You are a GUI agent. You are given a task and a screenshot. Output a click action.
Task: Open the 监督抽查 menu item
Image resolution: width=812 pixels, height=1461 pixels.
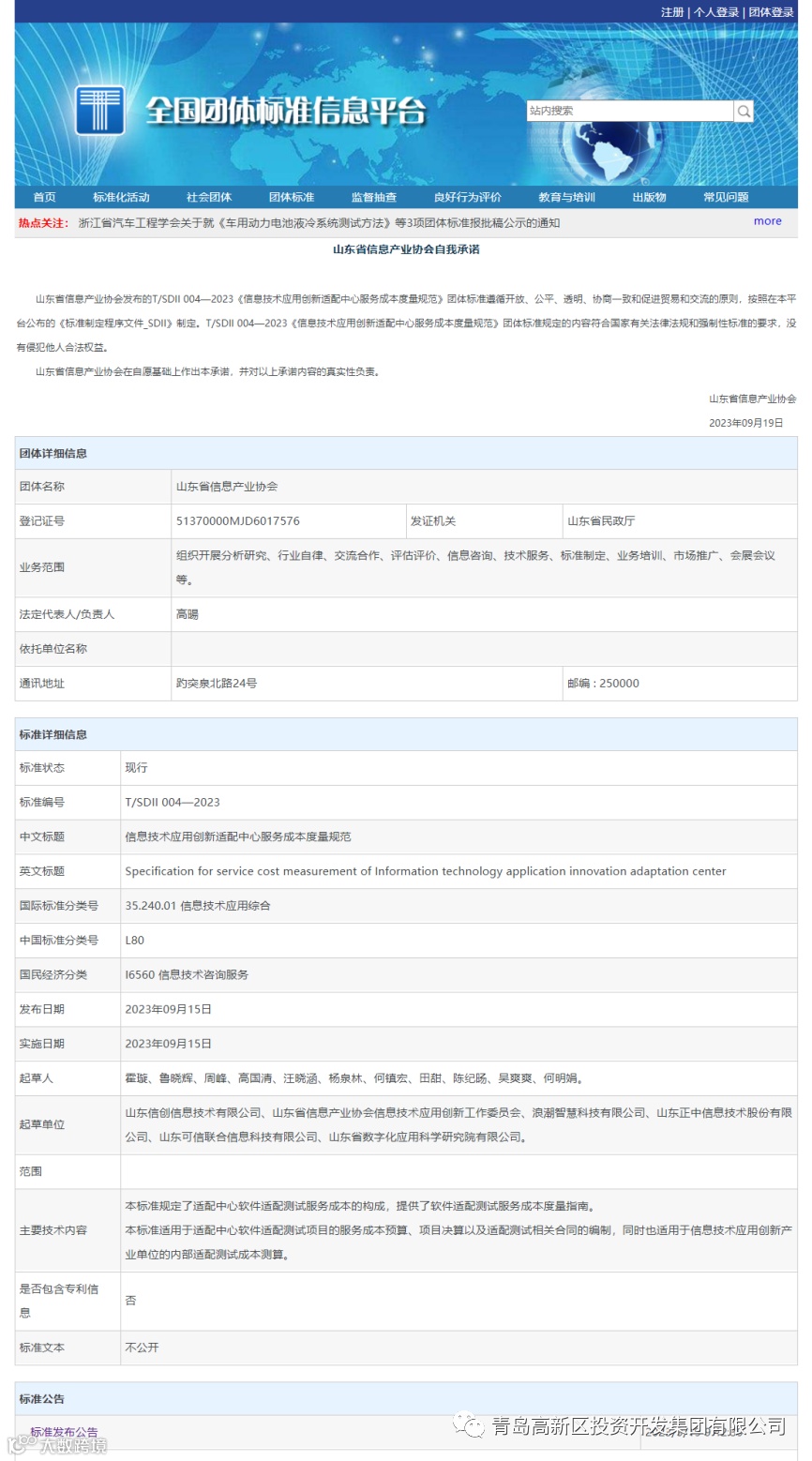pyautogui.click(x=374, y=197)
